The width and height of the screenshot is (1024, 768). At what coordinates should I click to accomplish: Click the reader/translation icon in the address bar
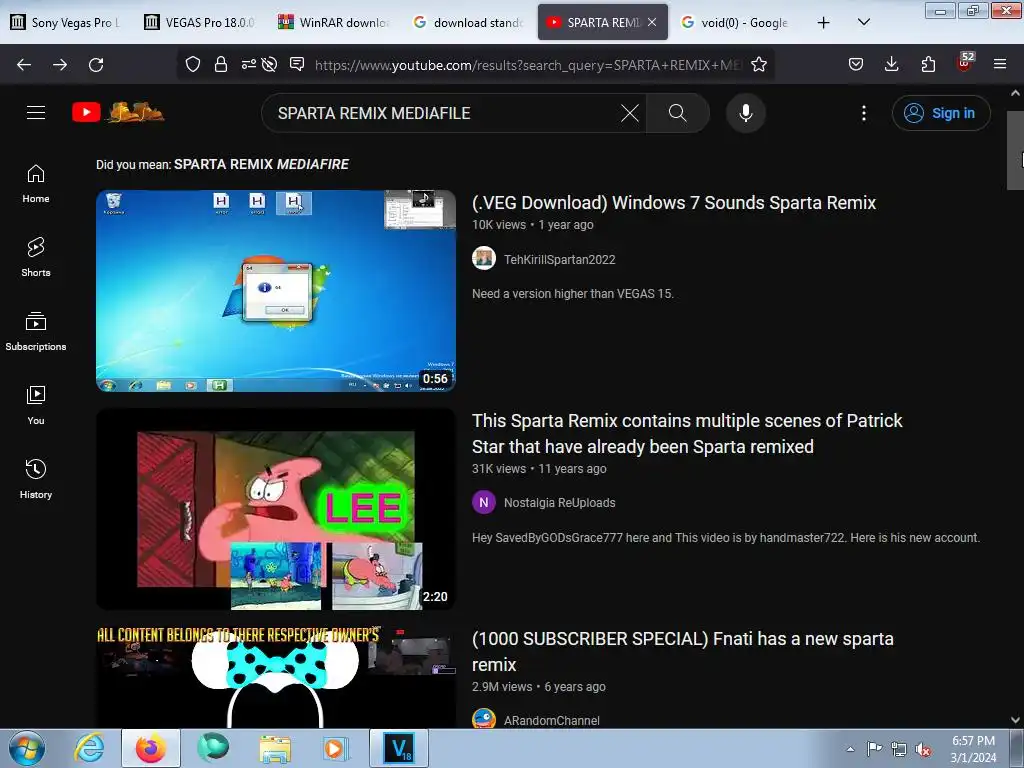click(x=297, y=64)
